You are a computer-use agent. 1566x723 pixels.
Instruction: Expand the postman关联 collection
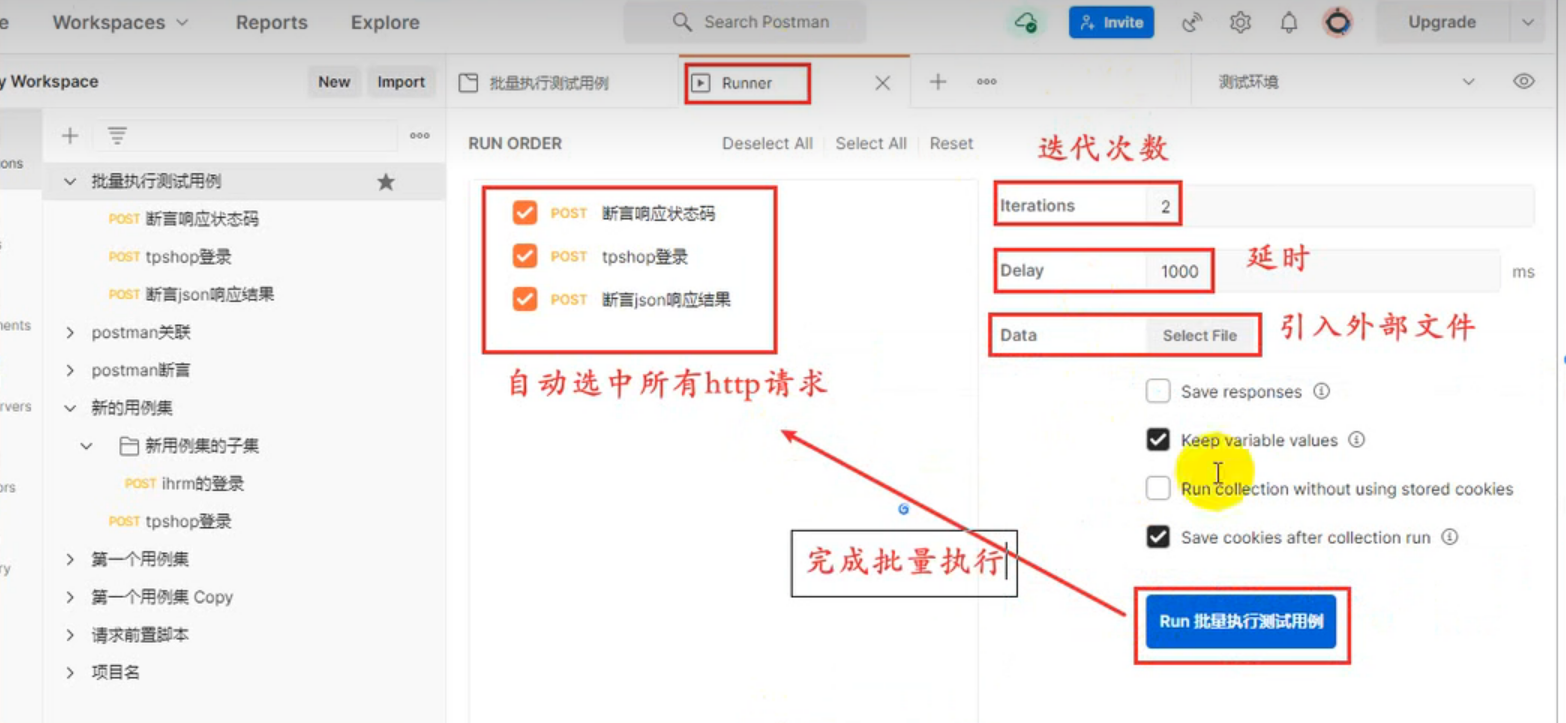coord(70,332)
